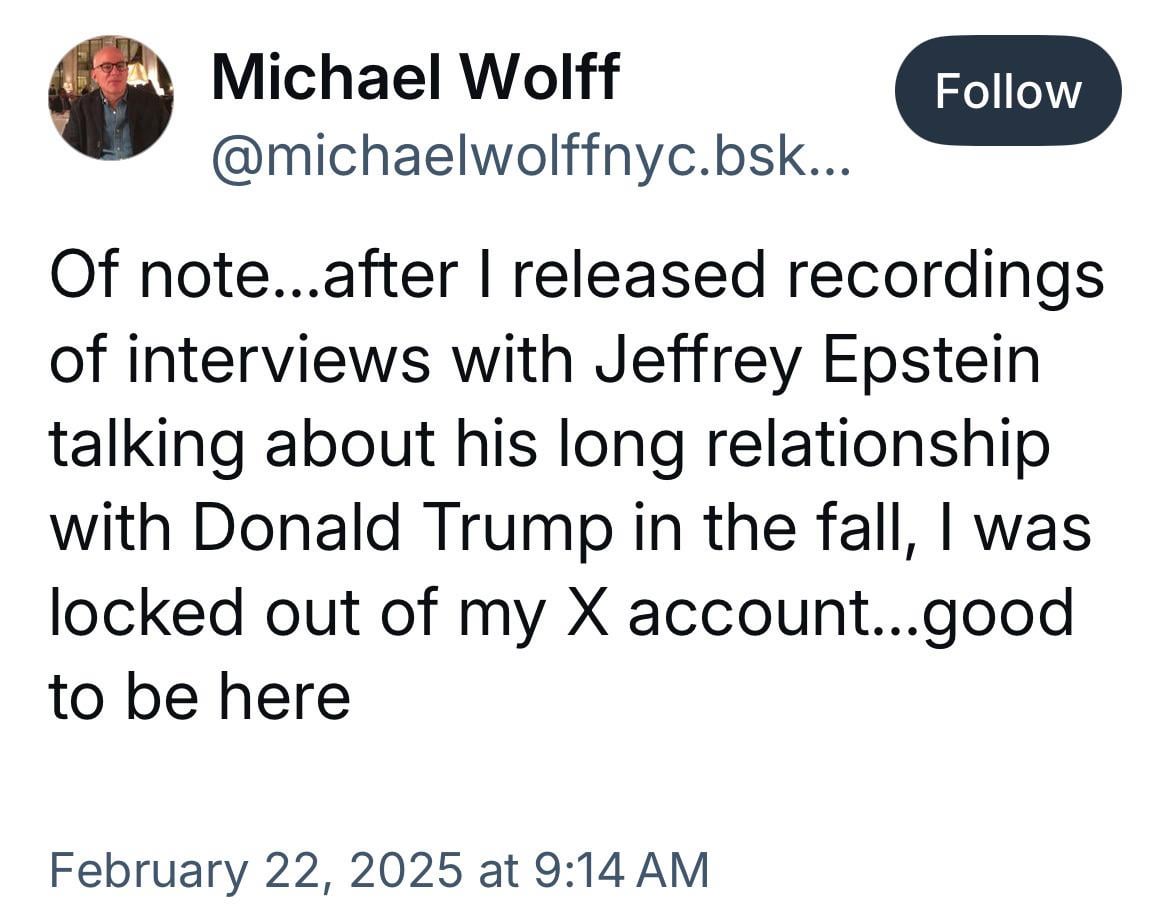1170x915 pixels.
Task: Click the word 'released' in the post
Action: point(639,275)
